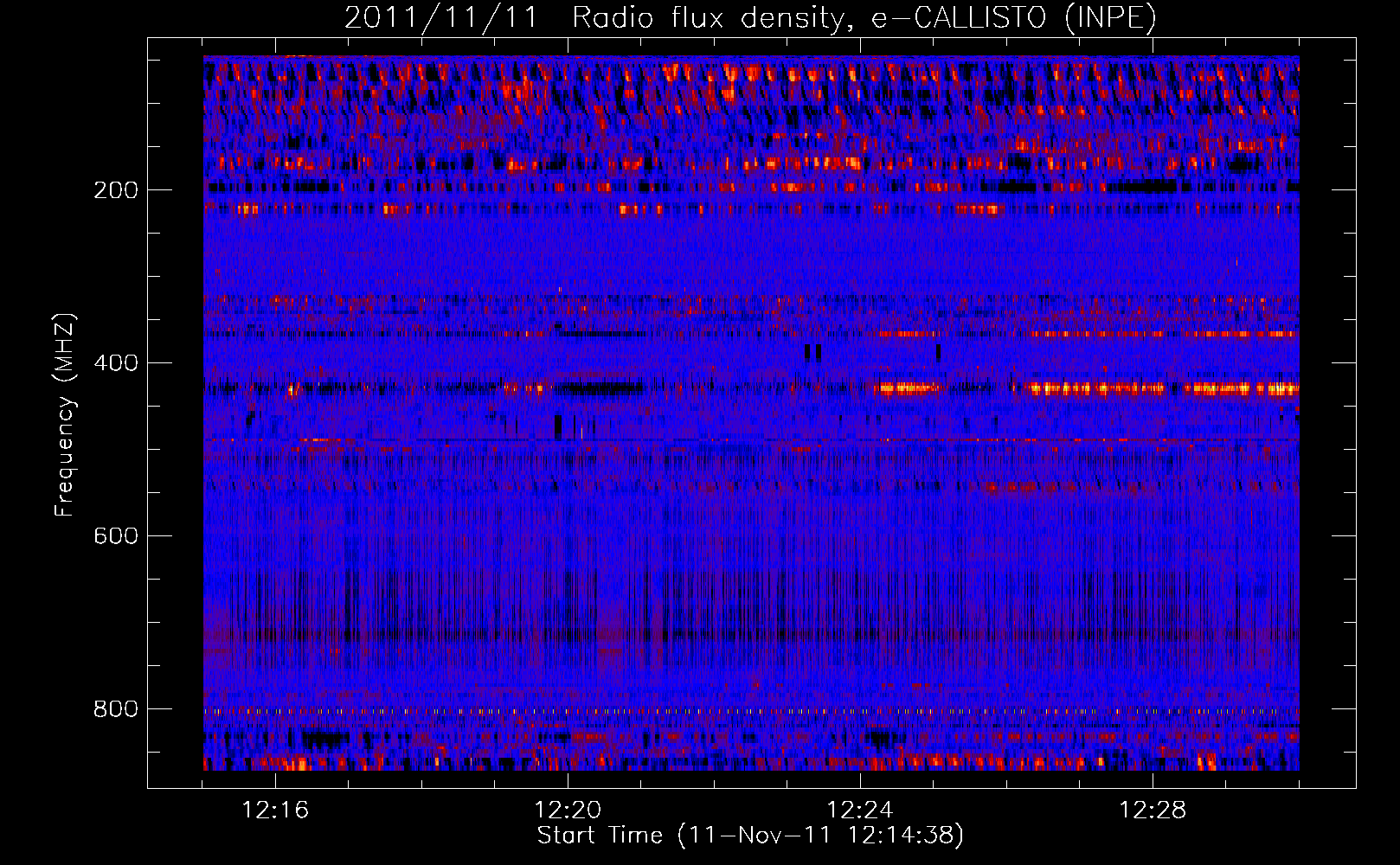Click the 12:24 time axis label
1400x865 pixels.
pos(860,811)
